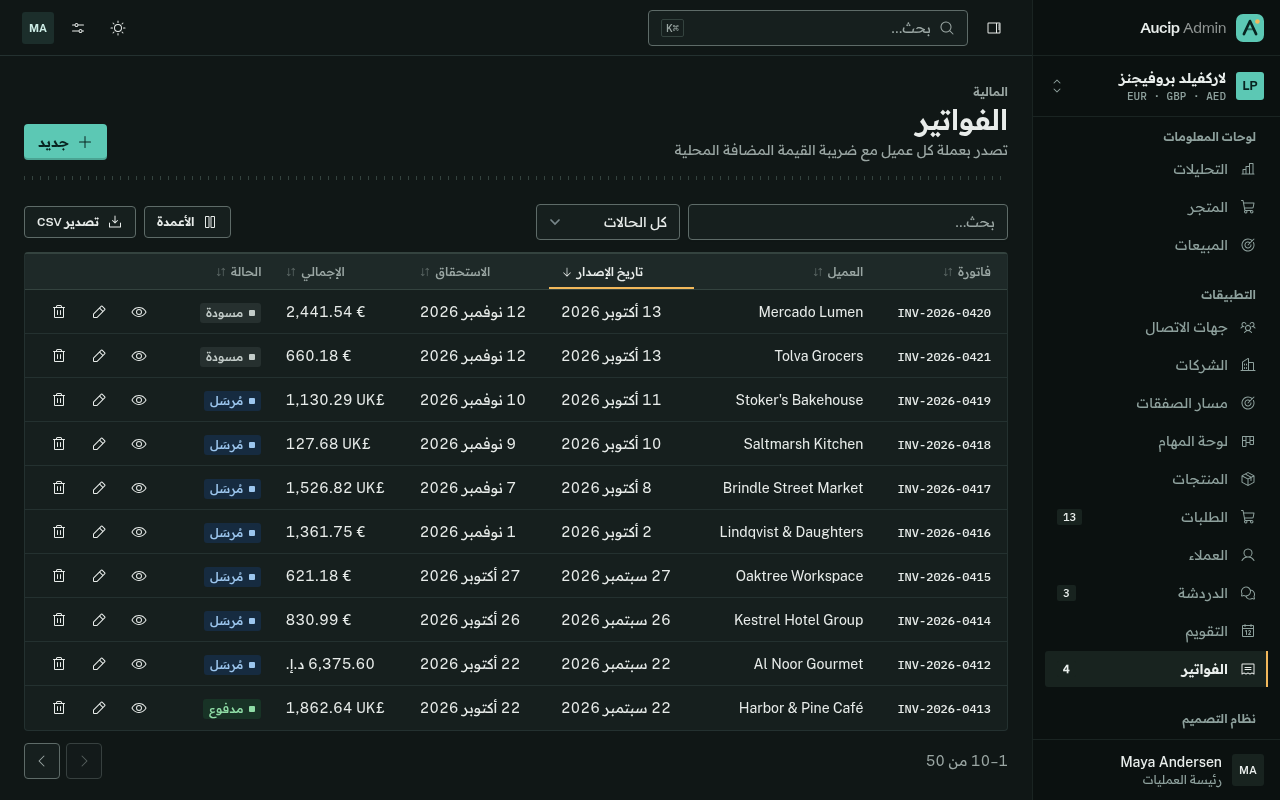
Task: Click the Aucip logo icon
Action: click(1250, 28)
